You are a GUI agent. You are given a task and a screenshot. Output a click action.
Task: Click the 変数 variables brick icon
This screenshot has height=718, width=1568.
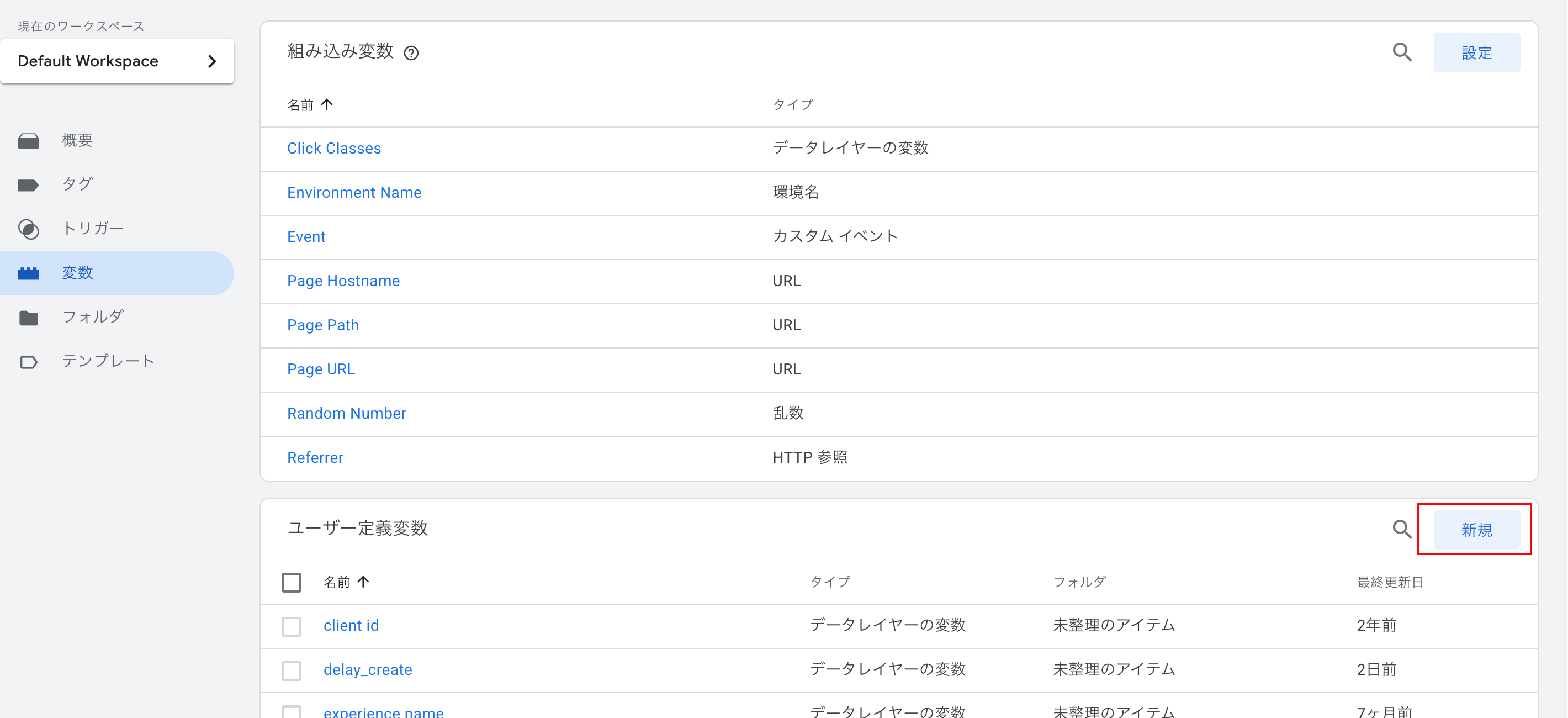coord(29,273)
